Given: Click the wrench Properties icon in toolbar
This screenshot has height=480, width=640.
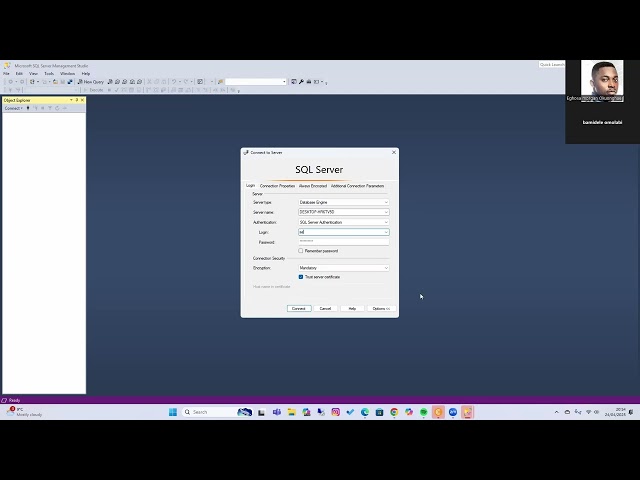Looking at the screenshot, I should [301, 82].
